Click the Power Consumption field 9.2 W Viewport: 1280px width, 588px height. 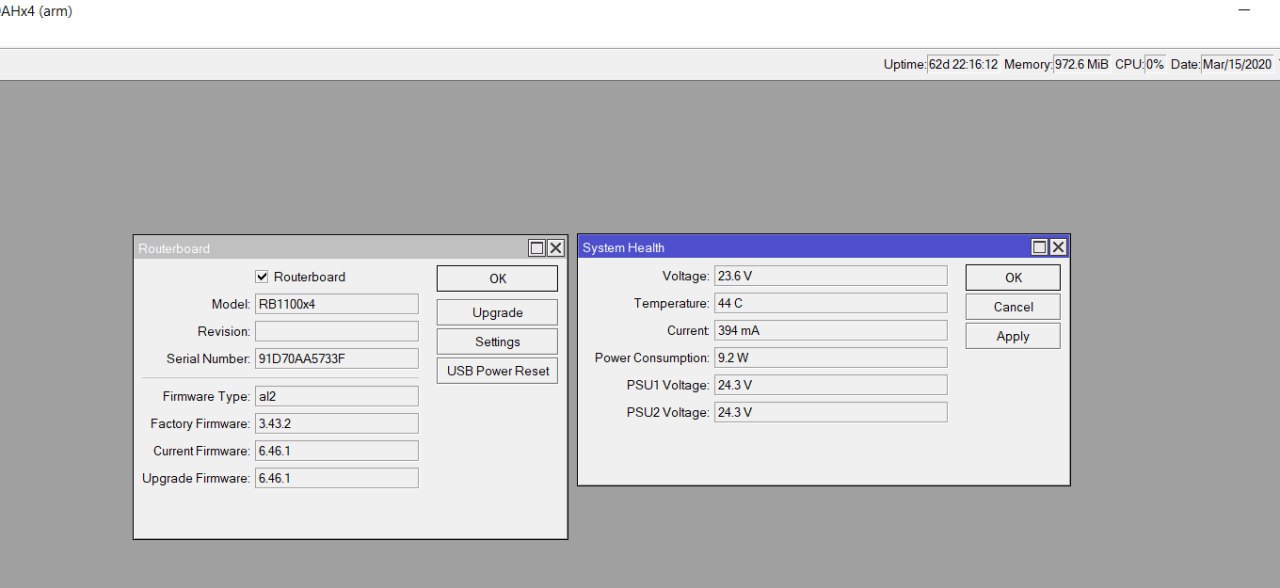831,357
